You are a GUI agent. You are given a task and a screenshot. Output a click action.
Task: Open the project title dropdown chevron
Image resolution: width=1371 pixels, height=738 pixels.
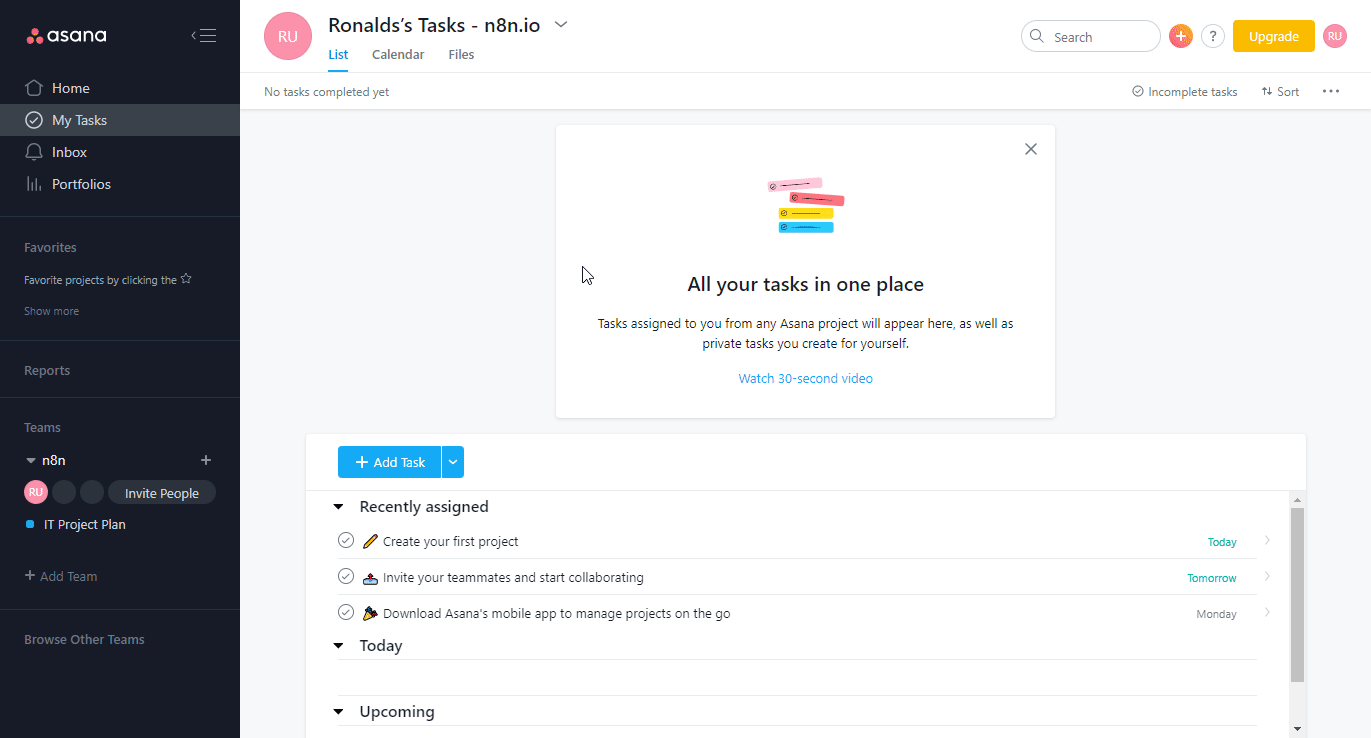560,24
